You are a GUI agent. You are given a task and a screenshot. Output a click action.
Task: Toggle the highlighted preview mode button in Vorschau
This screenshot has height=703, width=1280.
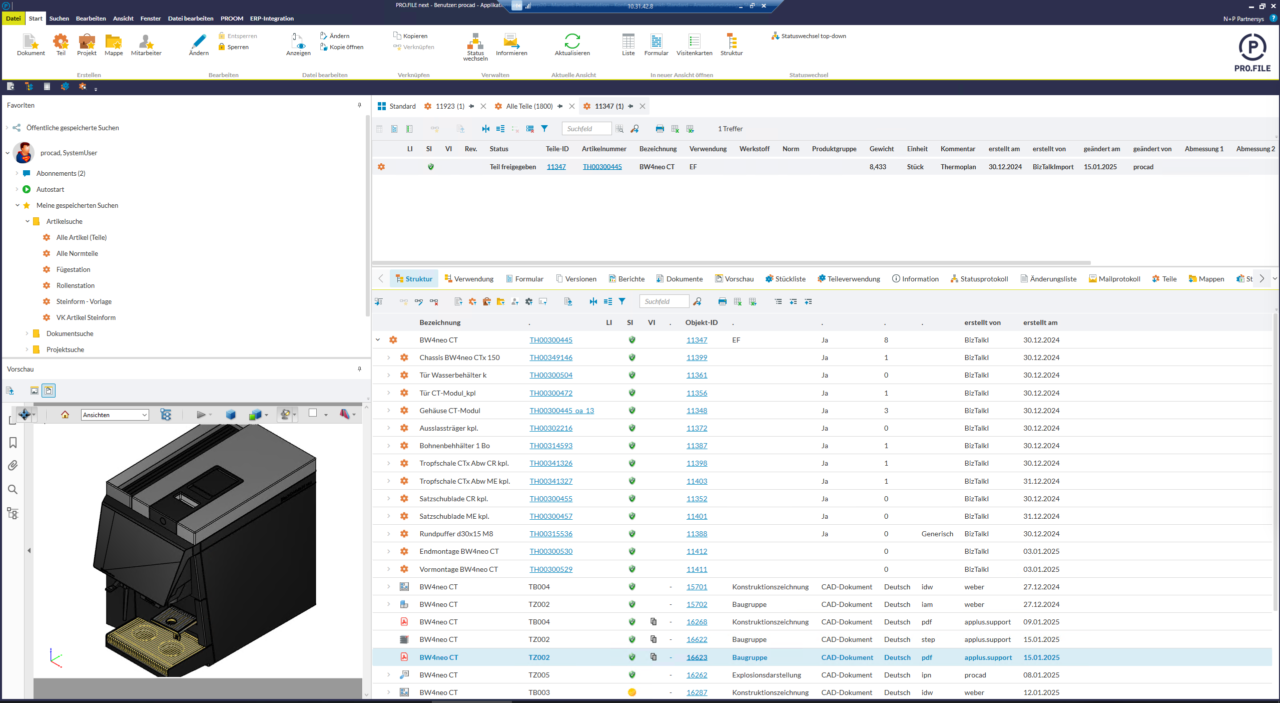point(48,391)
